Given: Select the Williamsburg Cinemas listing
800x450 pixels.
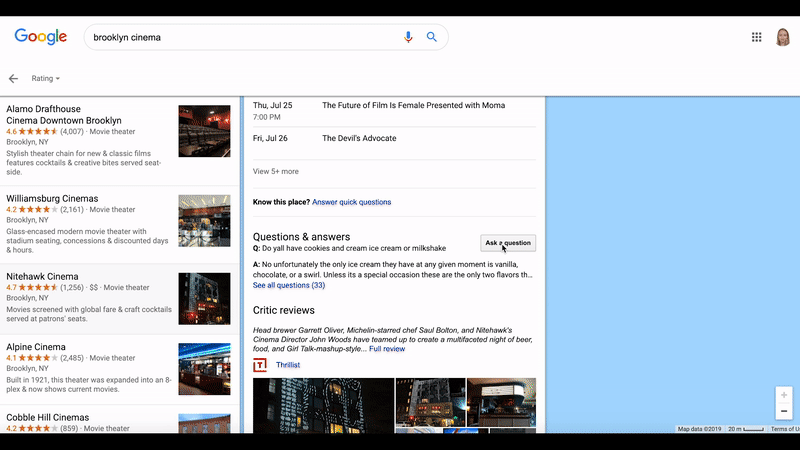Looking at the screenshot, I should [x=119, y=224].
